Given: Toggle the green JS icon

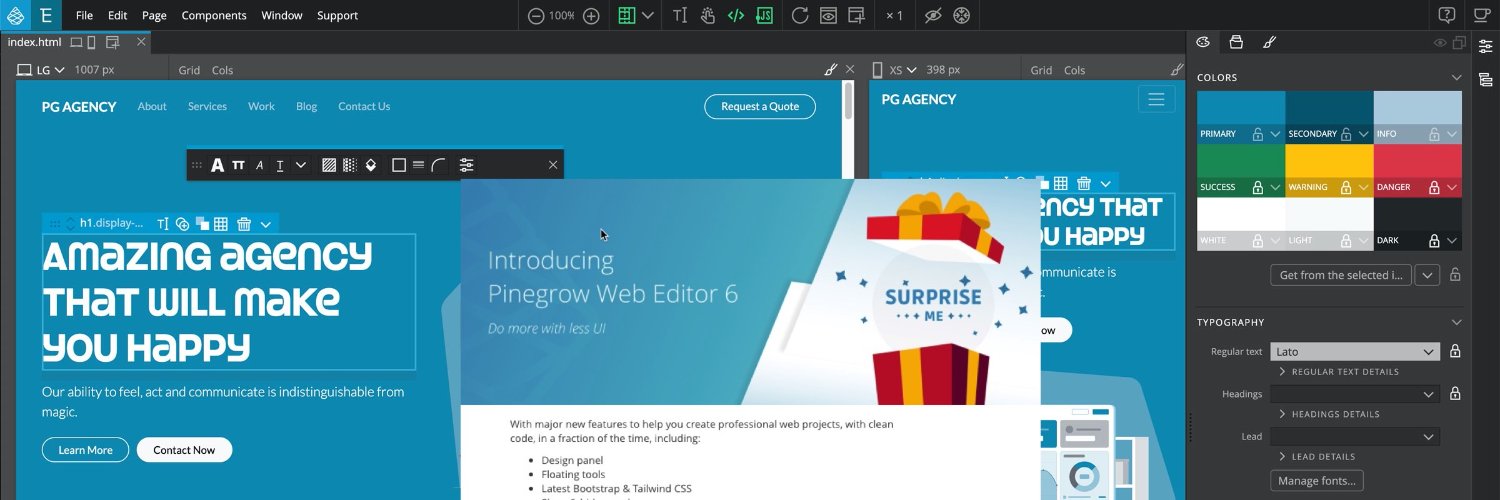Looking at the screenshot, I should coord(763,15).
